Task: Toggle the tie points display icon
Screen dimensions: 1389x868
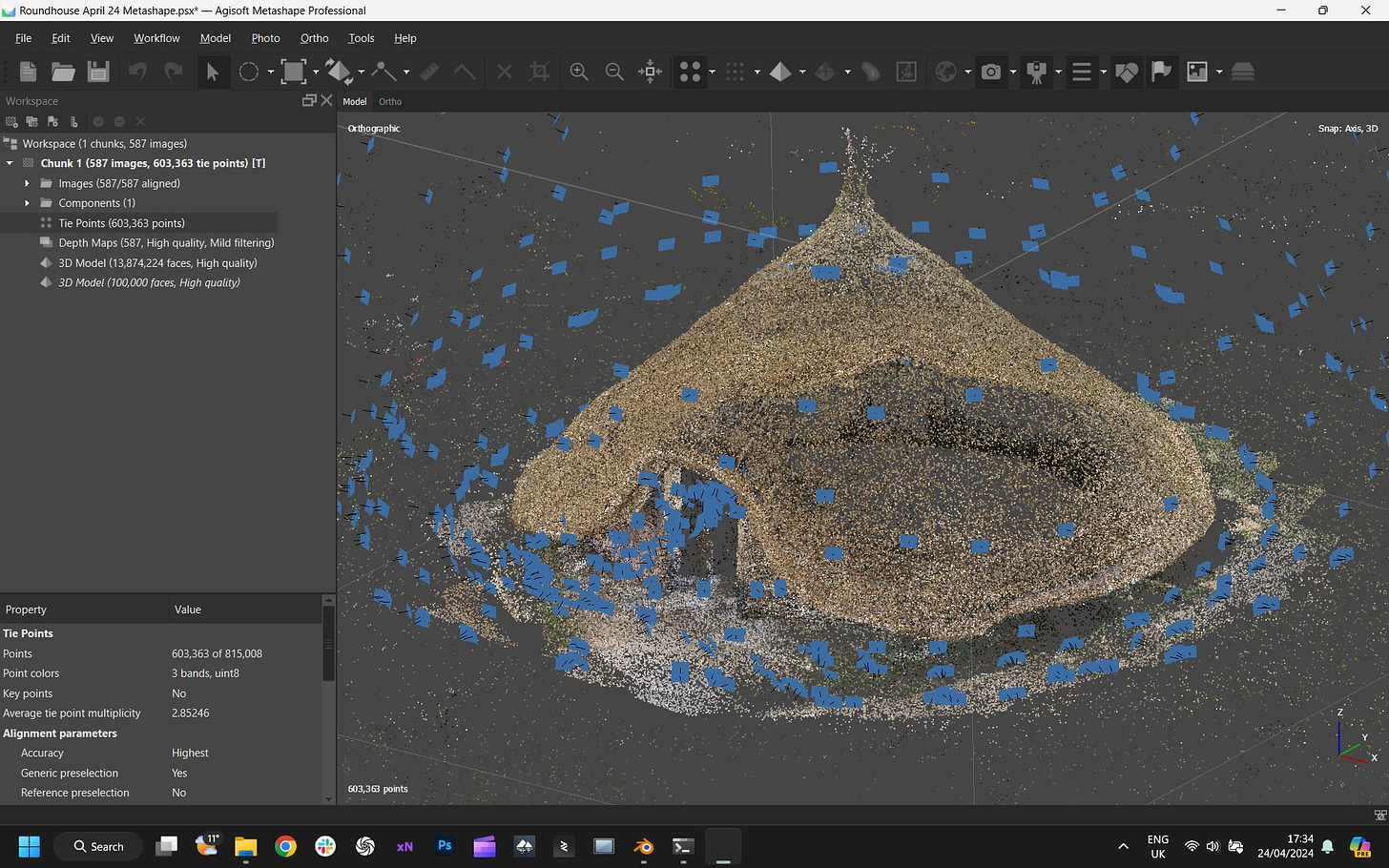Action: tap(690, 72)
